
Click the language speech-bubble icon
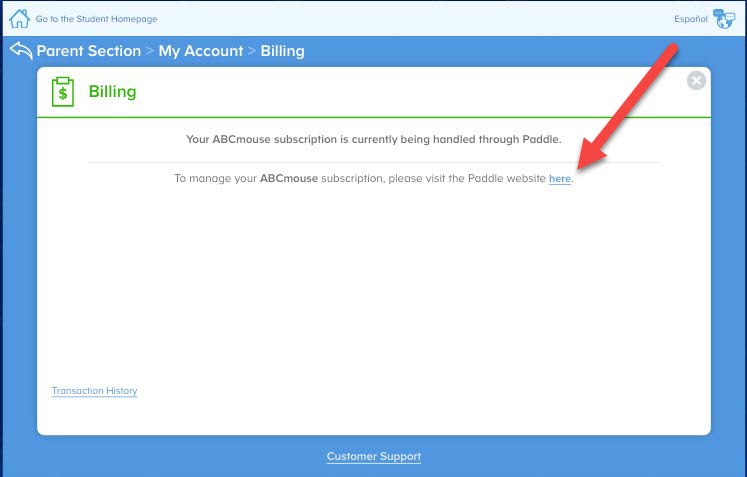pos(723,19)
